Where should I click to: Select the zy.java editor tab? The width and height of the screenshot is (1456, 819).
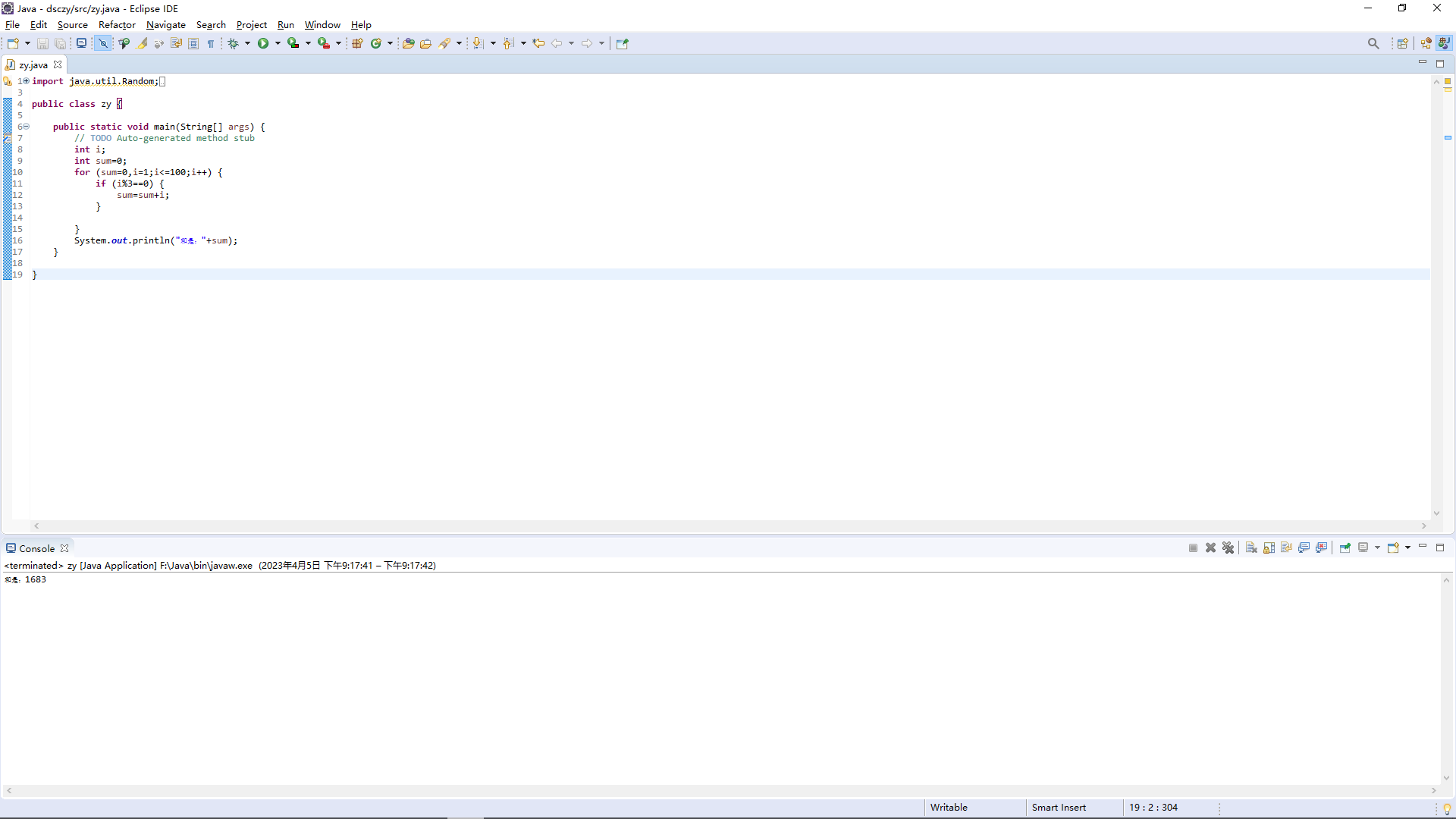(x=33, y=64)
